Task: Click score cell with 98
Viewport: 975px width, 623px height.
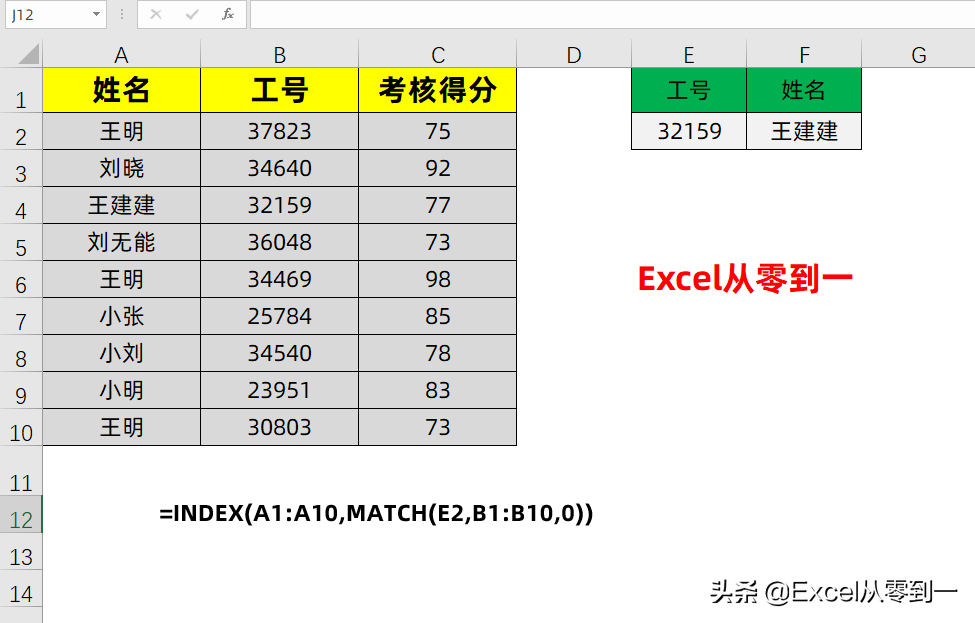Action: [438, 279]
